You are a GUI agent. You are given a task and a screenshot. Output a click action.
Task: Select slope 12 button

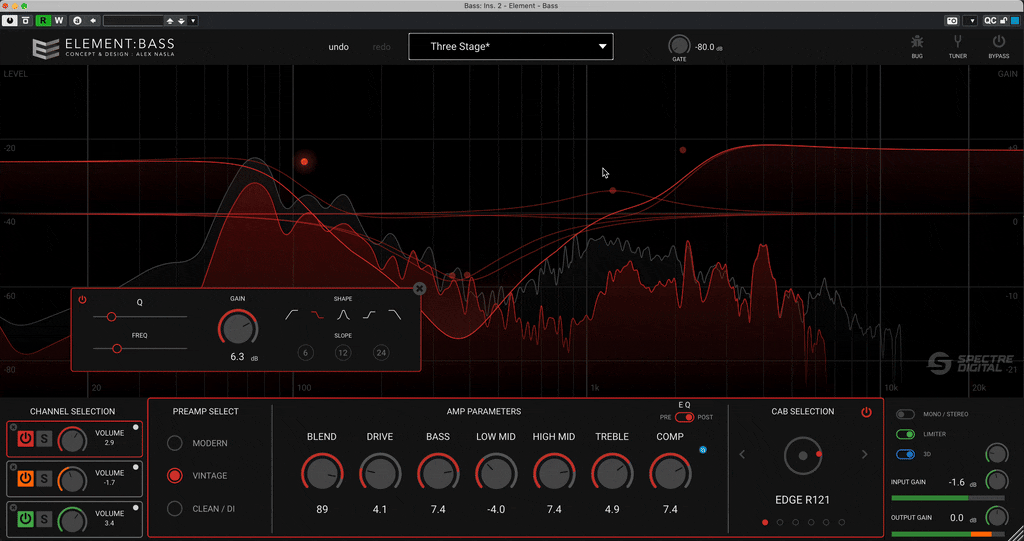(x=343, y=353)
